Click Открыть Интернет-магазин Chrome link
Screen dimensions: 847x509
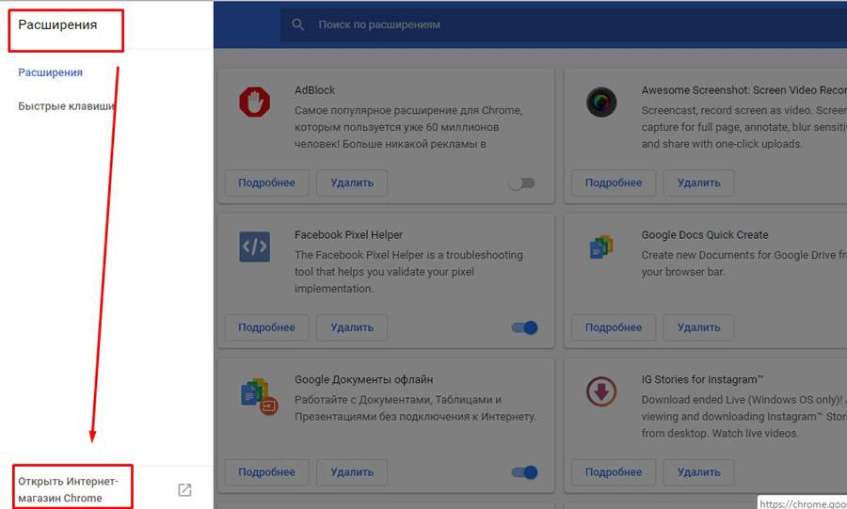pyautogui.click(x=68, y=490)
